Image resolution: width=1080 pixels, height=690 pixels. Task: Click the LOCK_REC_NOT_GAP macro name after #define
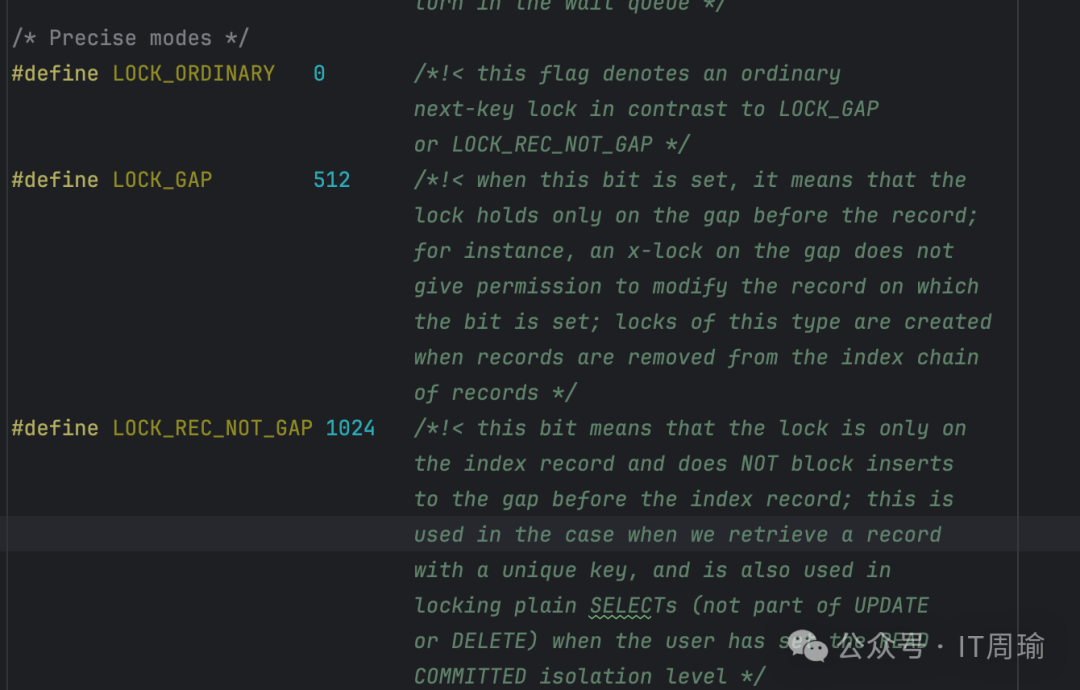[212, 428]
